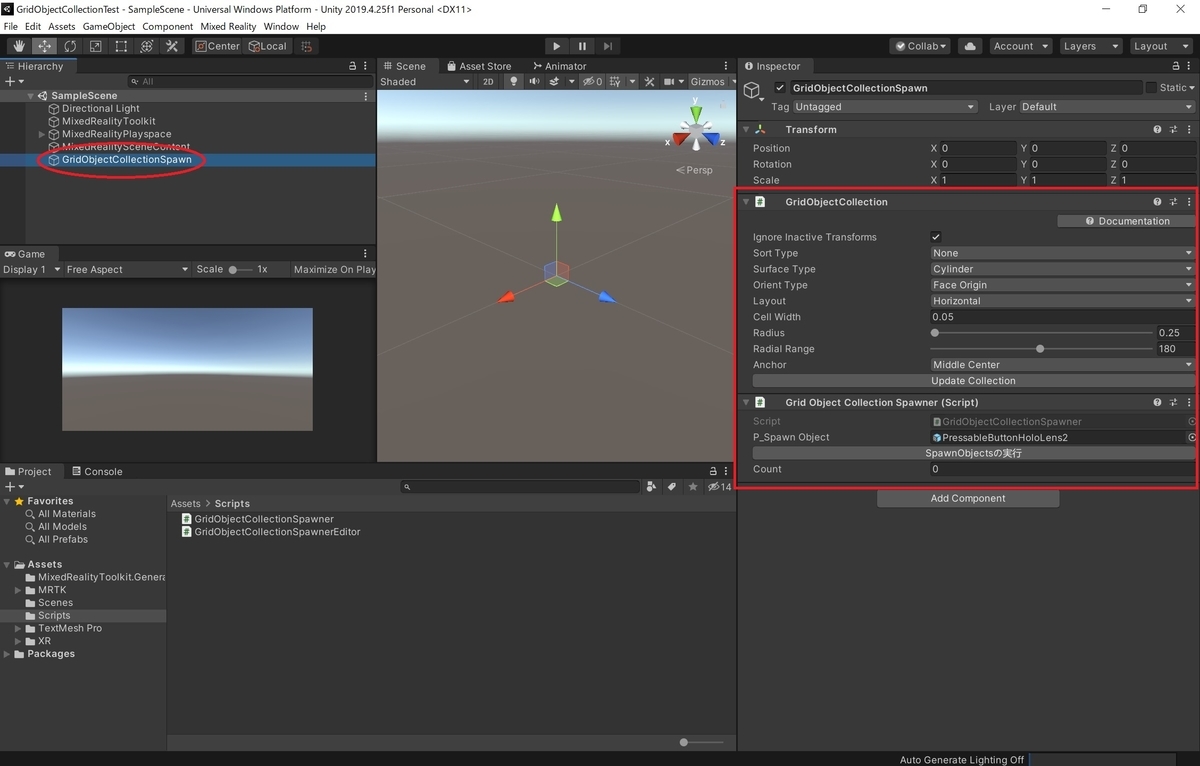Switch to the Animator tab
The height and width of the screenshot is (766, 1200).
559,66
